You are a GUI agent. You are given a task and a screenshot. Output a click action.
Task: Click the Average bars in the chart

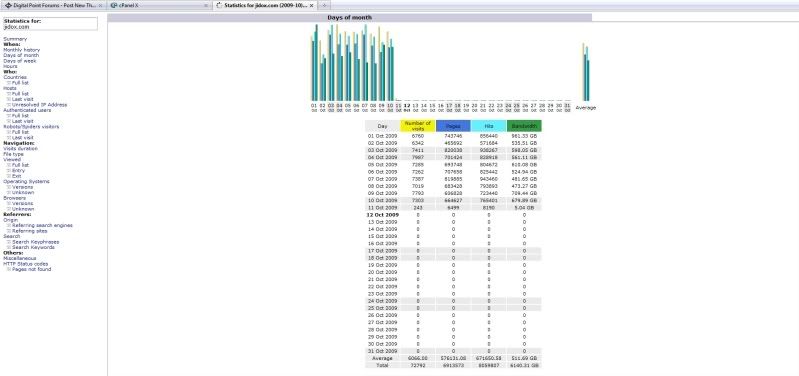click(586, 72)
